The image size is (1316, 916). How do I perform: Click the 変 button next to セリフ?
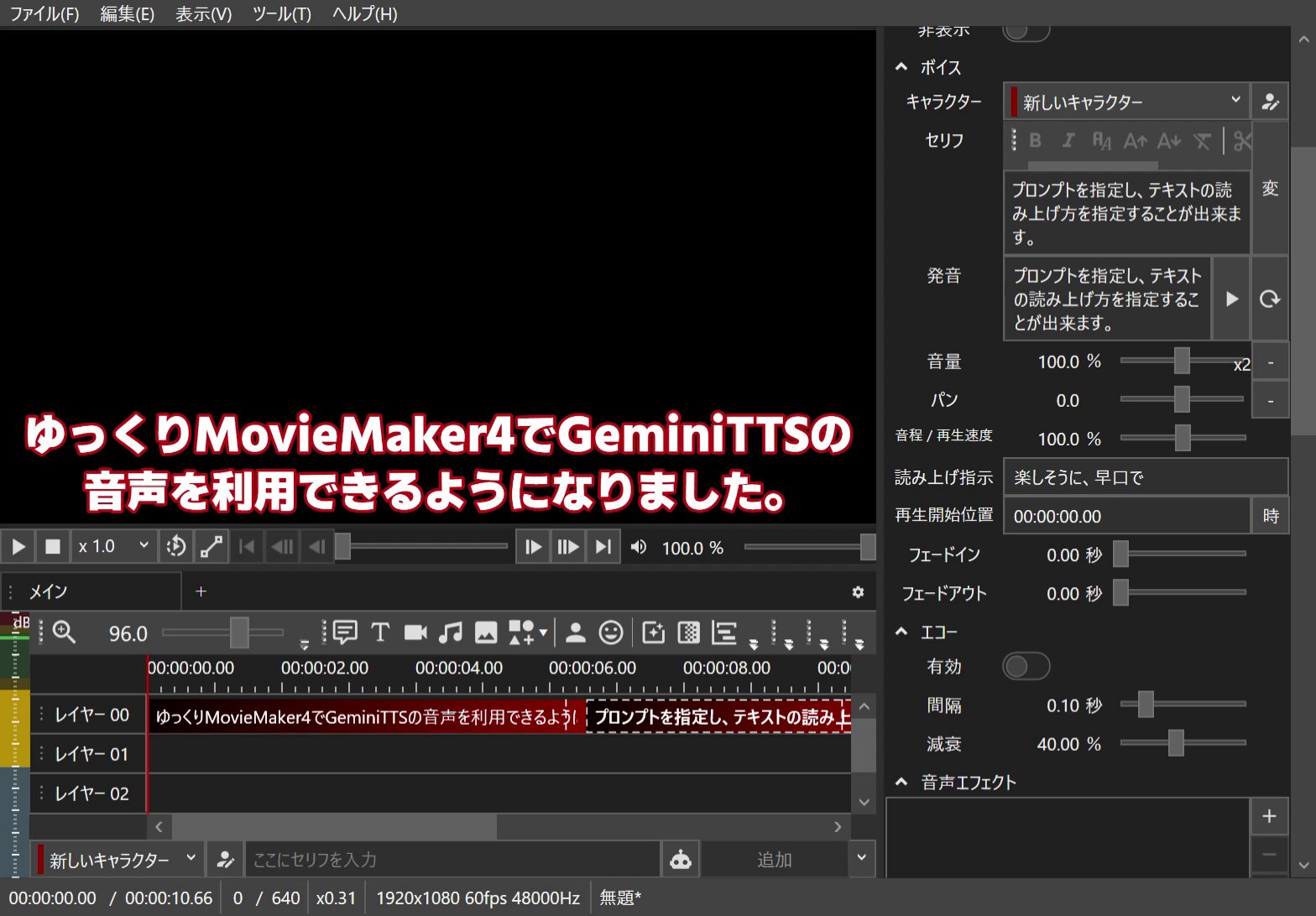point(1270,189)
